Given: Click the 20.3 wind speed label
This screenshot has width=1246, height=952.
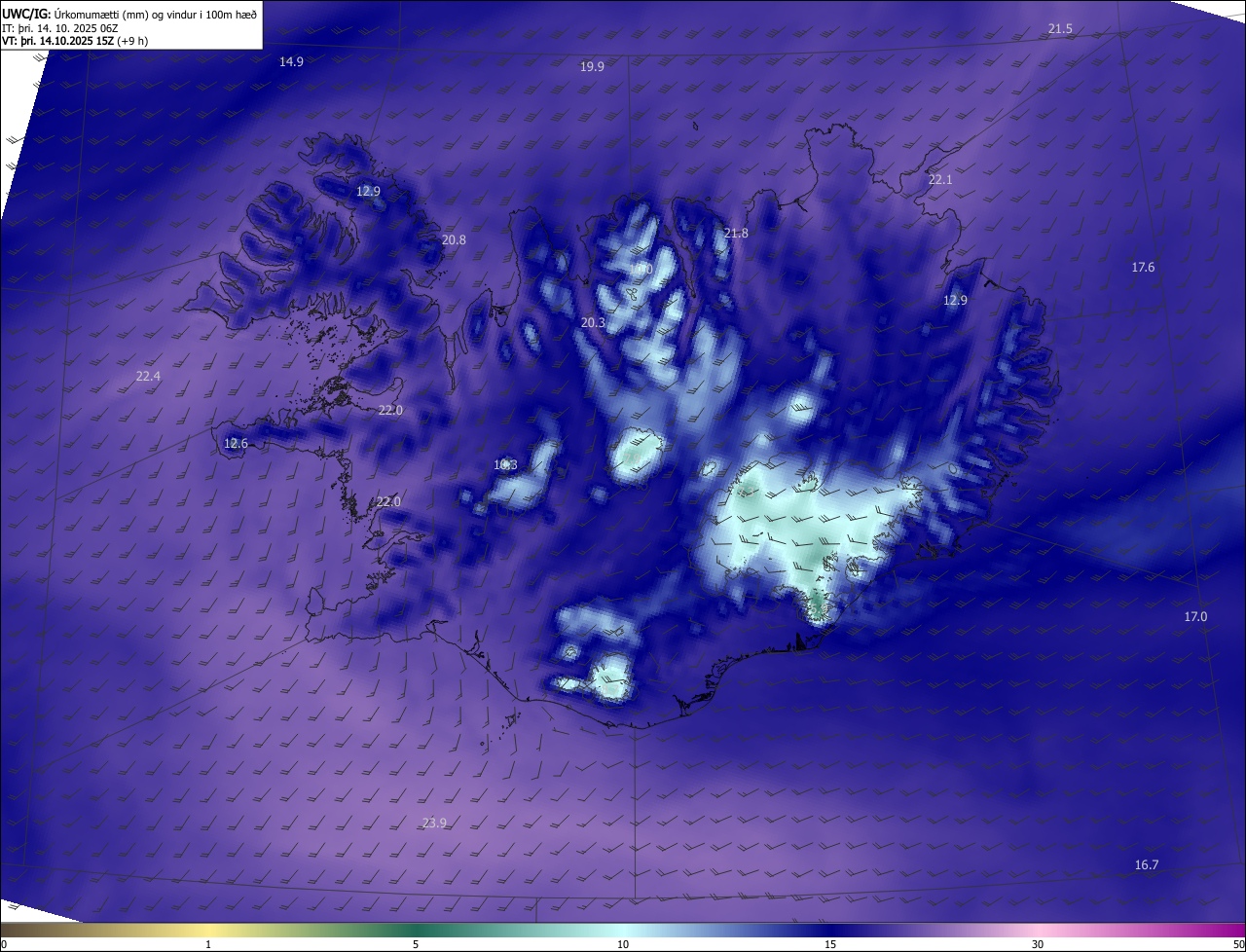Looking at the screenshot, I should 593,322.
